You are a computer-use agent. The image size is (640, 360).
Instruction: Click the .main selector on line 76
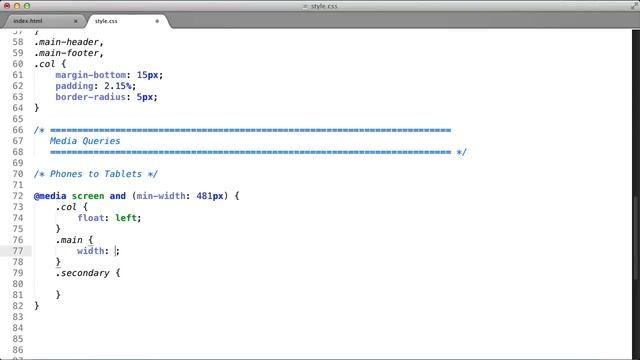[69, 240]
